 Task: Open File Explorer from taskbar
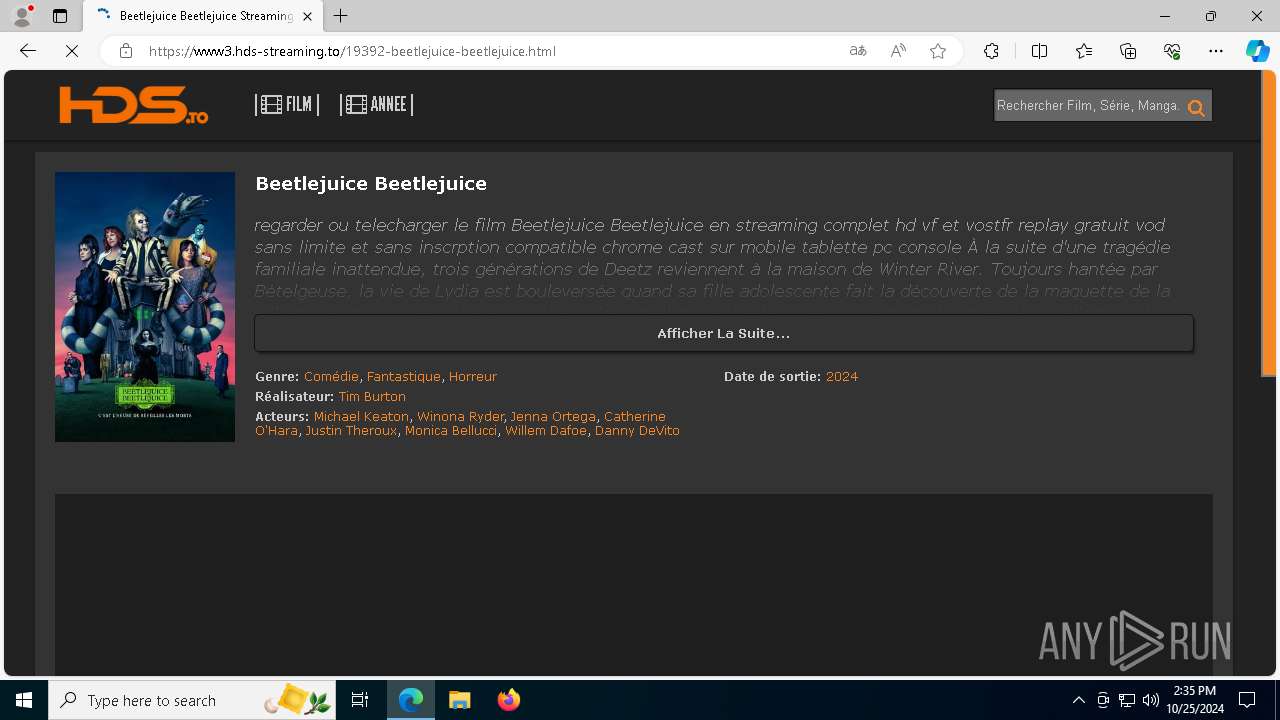tap(460, 700)
